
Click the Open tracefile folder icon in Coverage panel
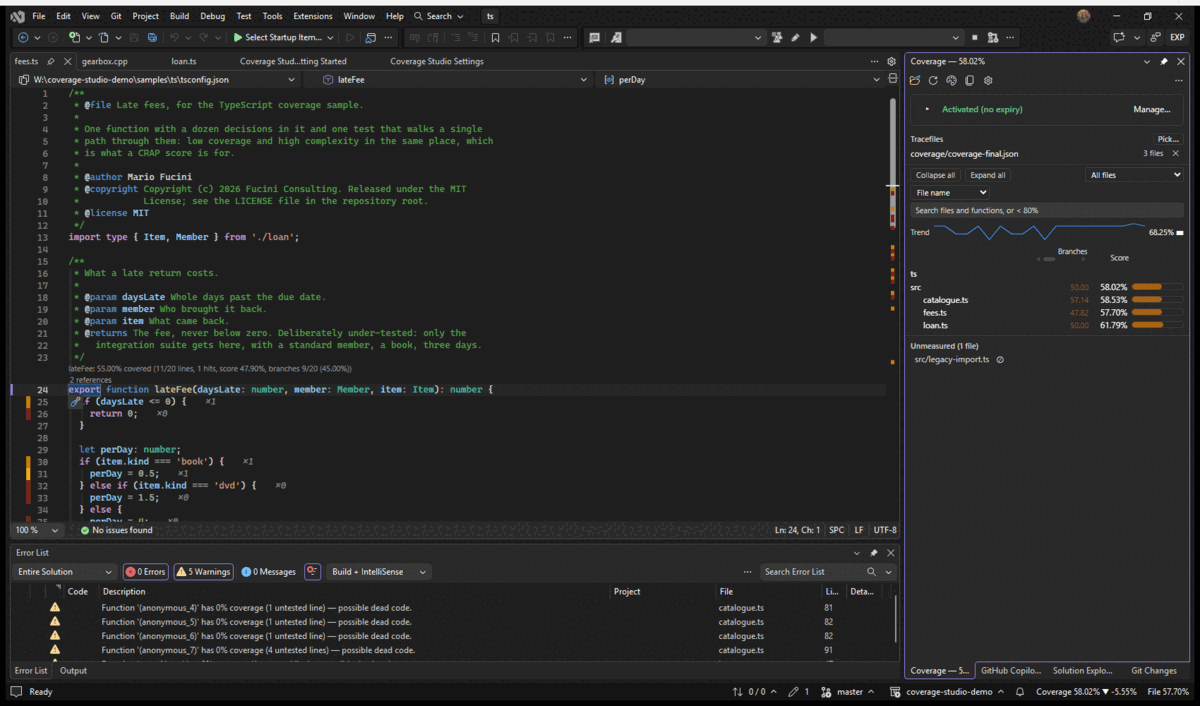coord(915,80)
